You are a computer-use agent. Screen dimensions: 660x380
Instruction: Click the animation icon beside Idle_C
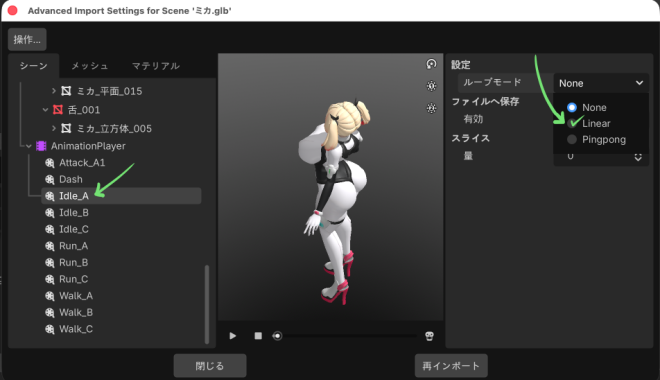click(50, 229)
